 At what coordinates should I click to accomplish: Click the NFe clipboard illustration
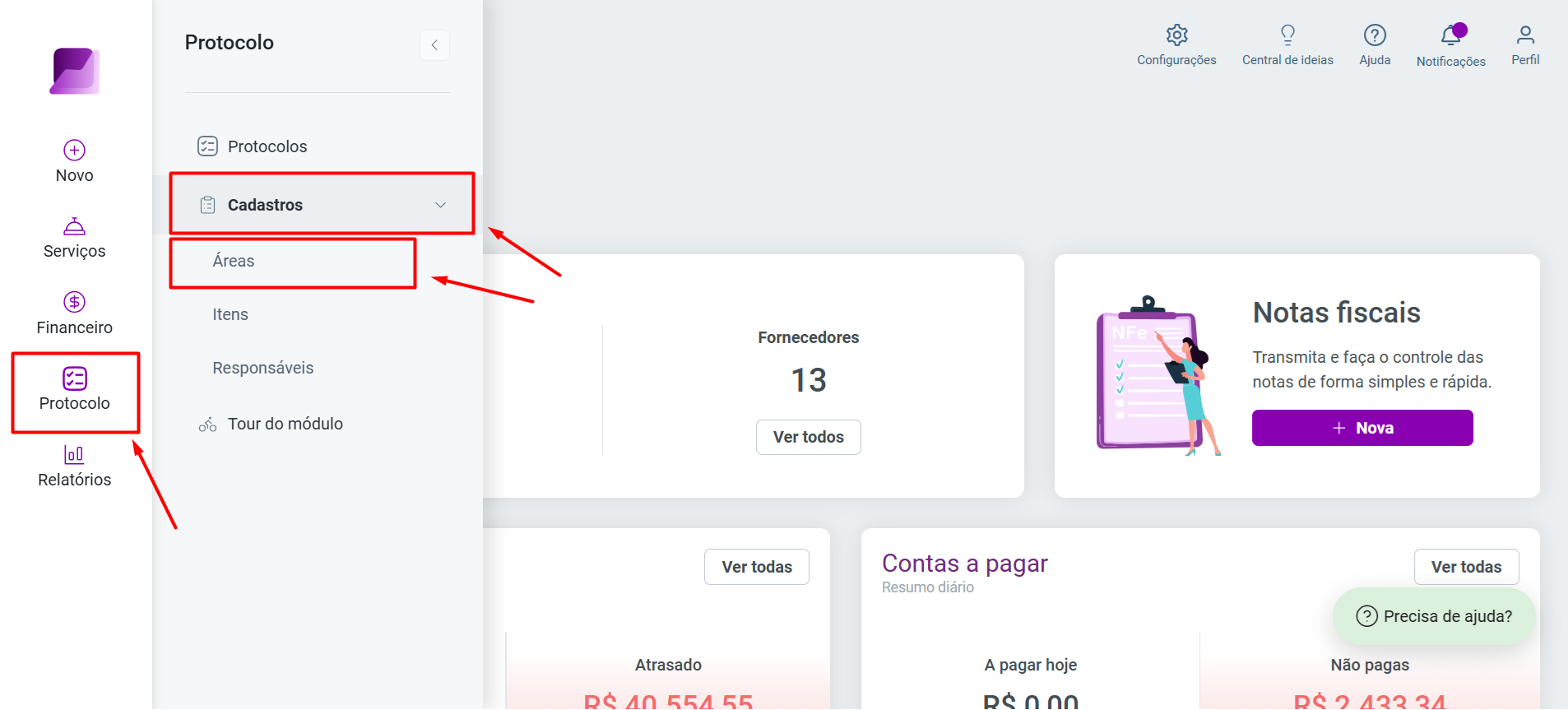1158,375
